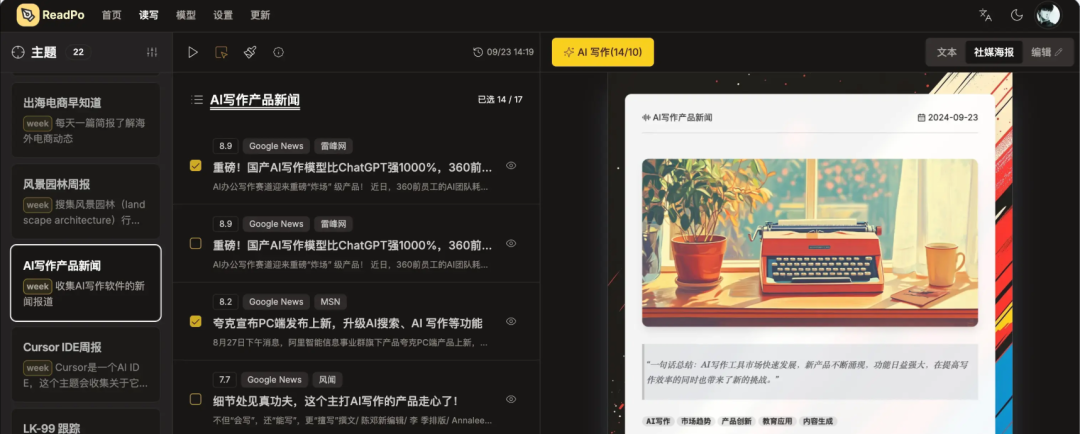Open article 夸克宣布PC端发布上新 title

click(347, 323)
